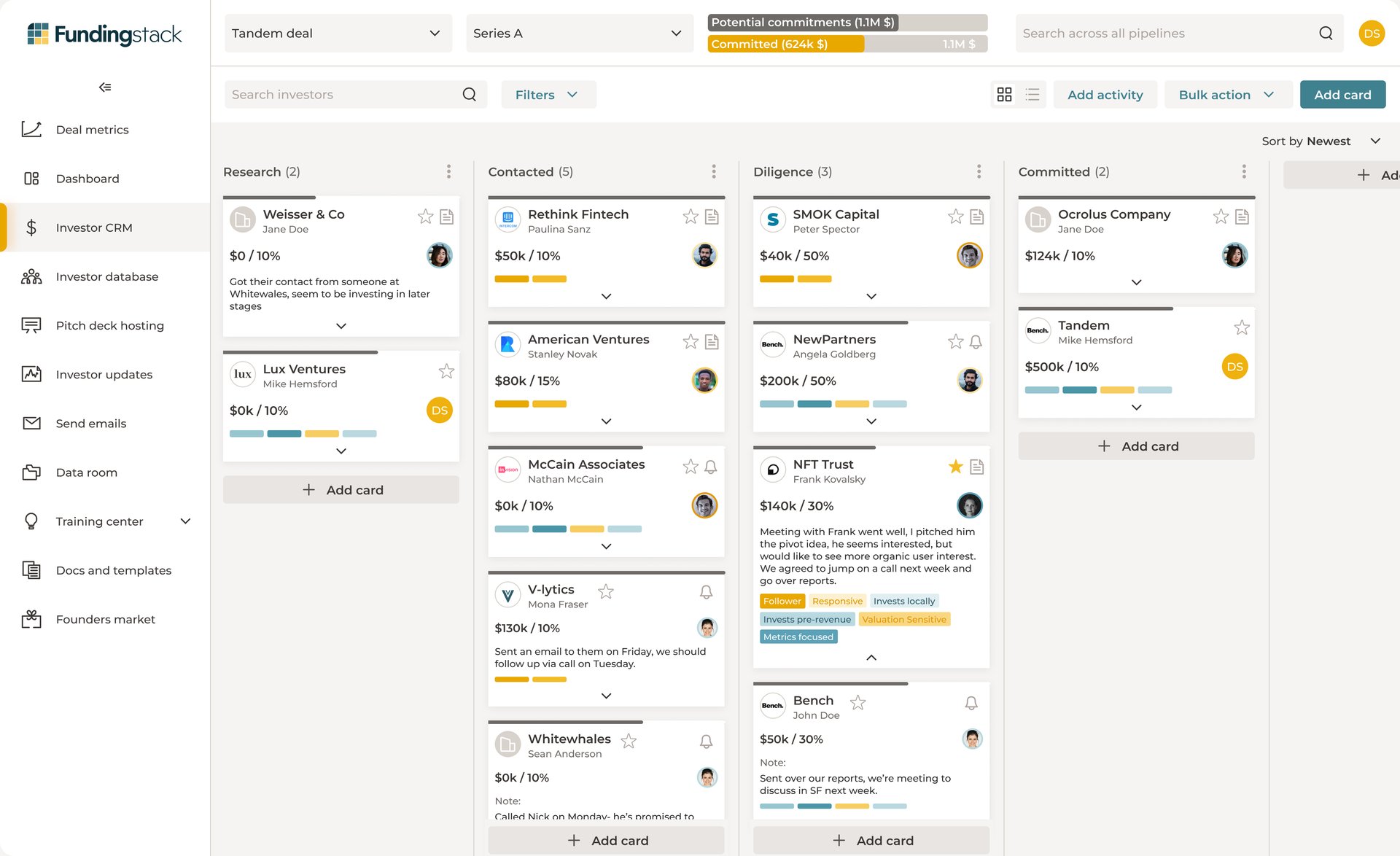Select the Potential commitments progress bar
Screen dimensions: 1400x856
[x=845, y=23]
